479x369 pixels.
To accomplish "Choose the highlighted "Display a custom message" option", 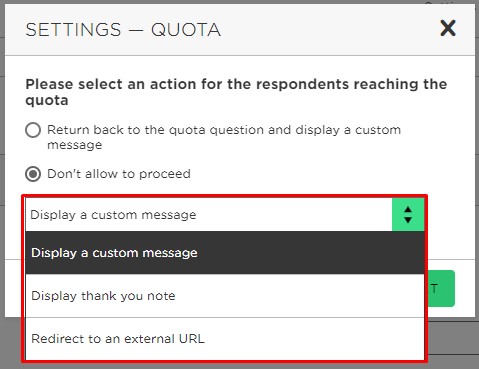I will (x=225, y=253).
